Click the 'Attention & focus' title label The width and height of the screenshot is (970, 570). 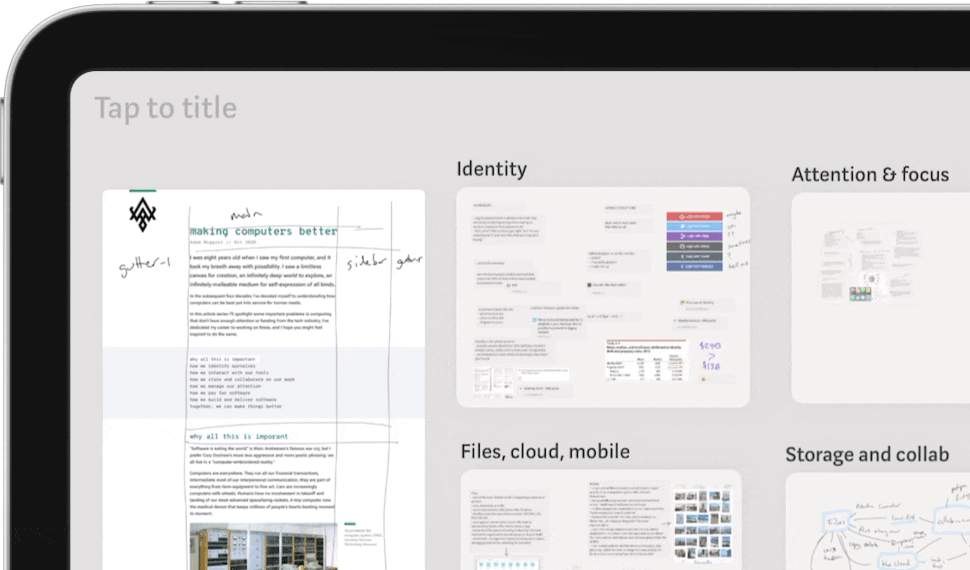(869, 174)
